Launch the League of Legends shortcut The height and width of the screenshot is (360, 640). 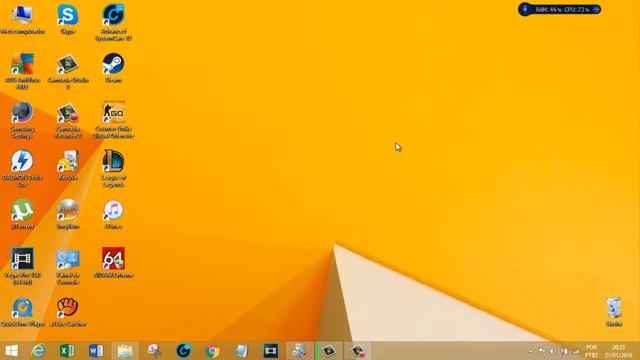pos(113,169)
